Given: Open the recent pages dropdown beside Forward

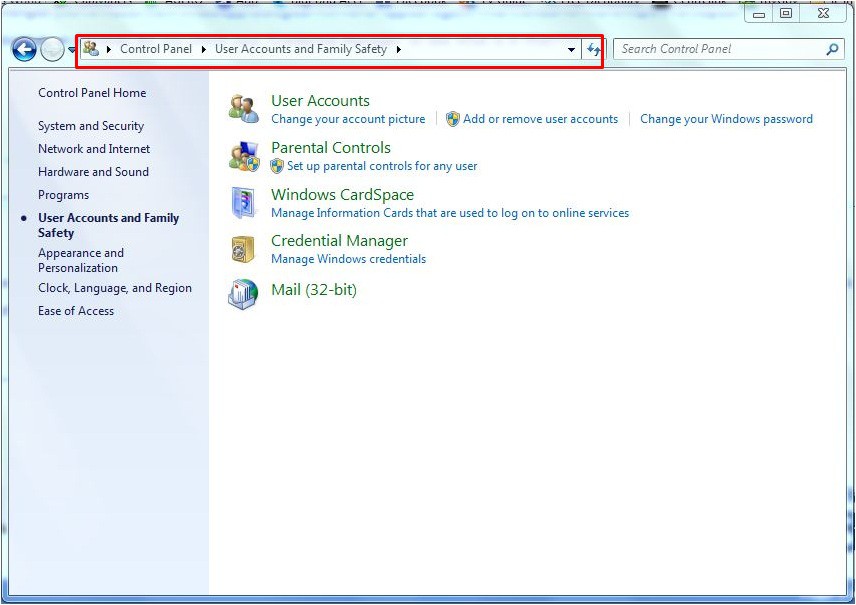Looking at the screenshot, I should click(x=72, y=50).
